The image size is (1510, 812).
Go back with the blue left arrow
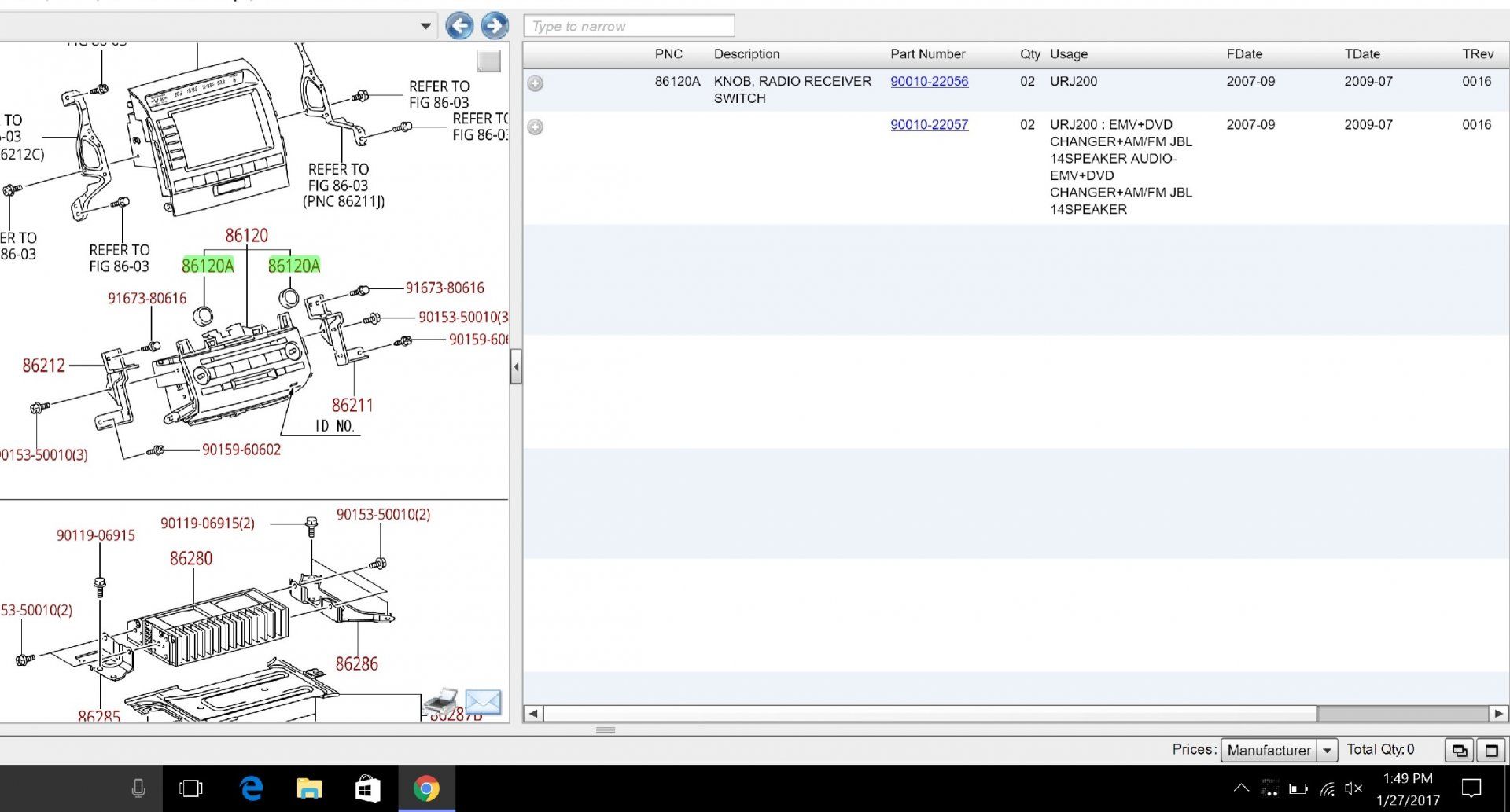click(459, 26)
